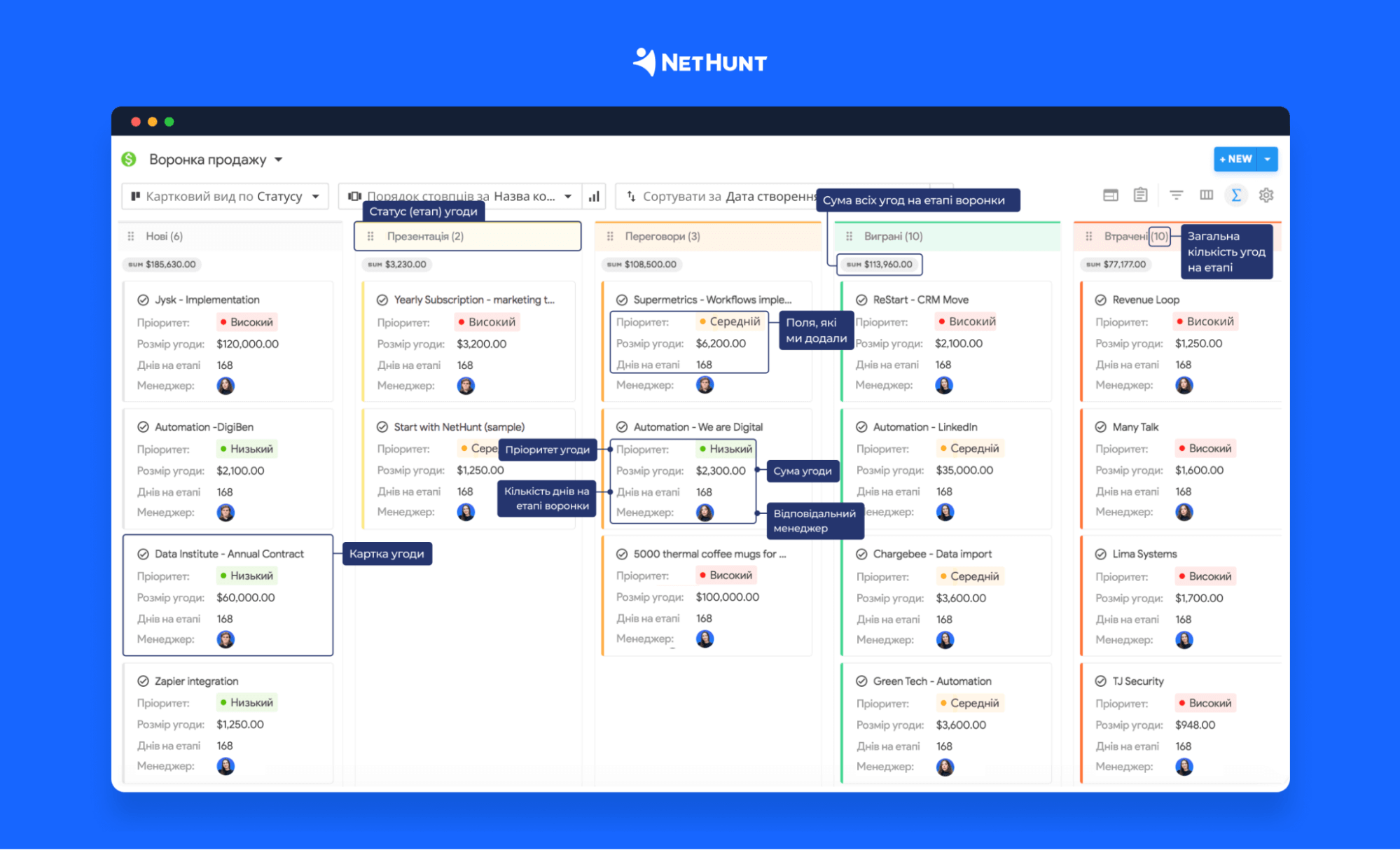Click the Нові stage column header
The height and width of the screenshot is (850, 1400).
[x=163, y=237]
